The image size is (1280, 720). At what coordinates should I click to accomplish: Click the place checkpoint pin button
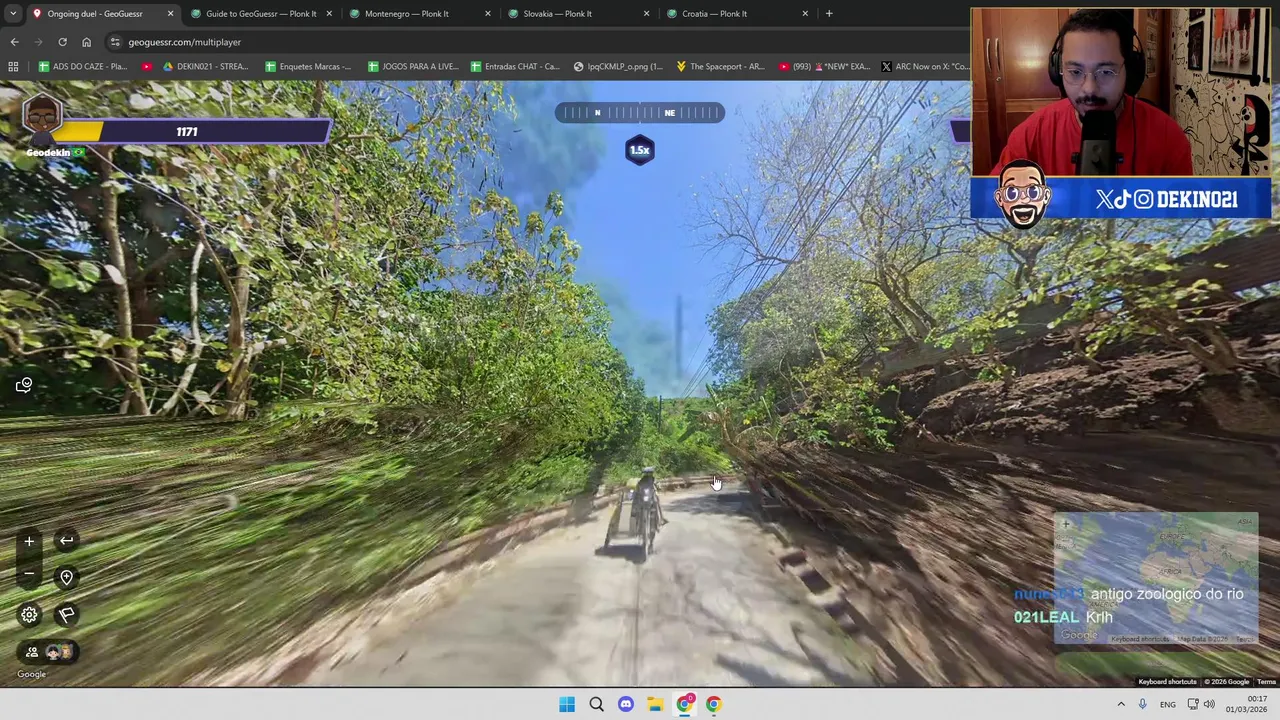66,577
